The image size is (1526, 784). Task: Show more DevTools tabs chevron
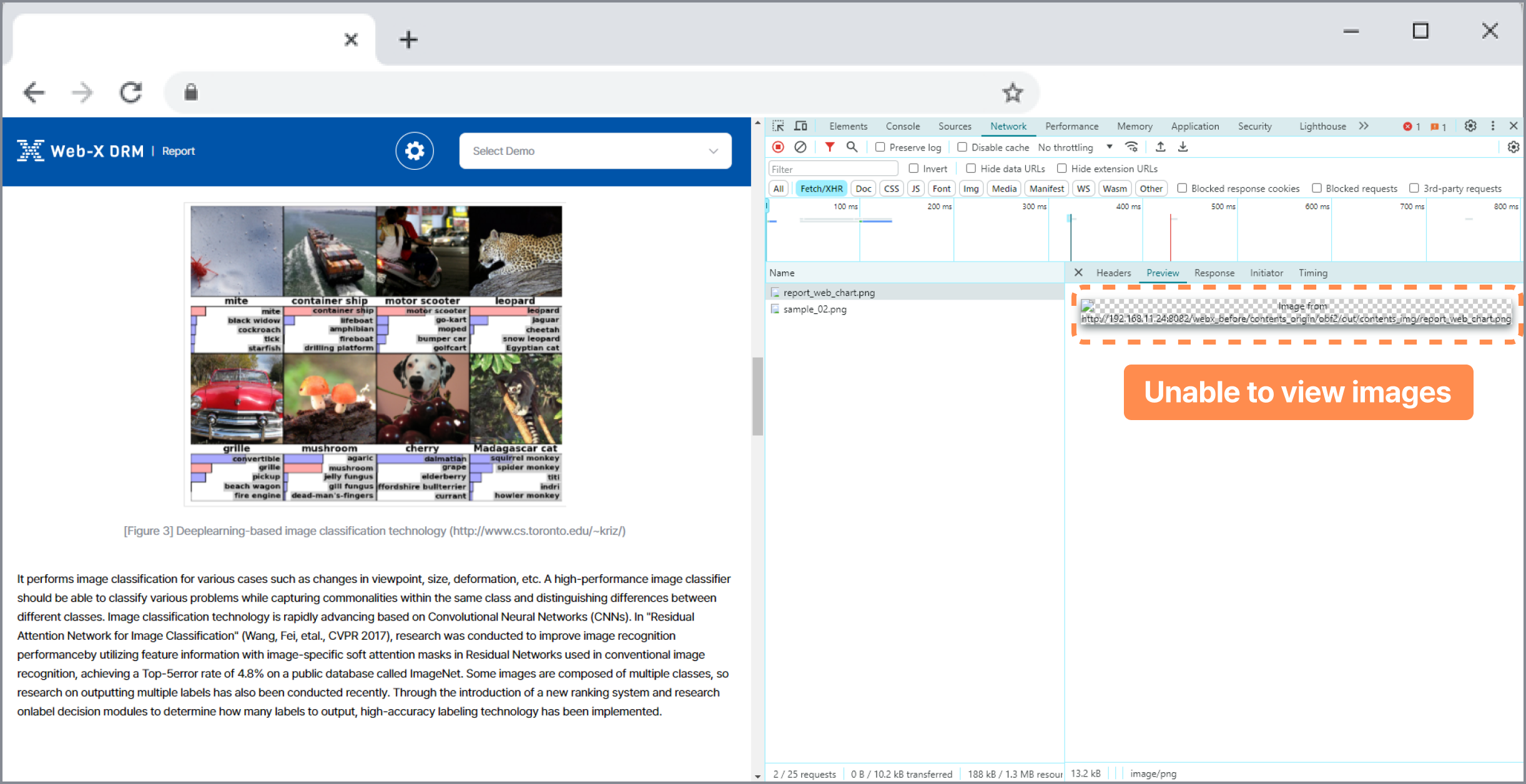pyautogui.click(x=1364, y=126)
